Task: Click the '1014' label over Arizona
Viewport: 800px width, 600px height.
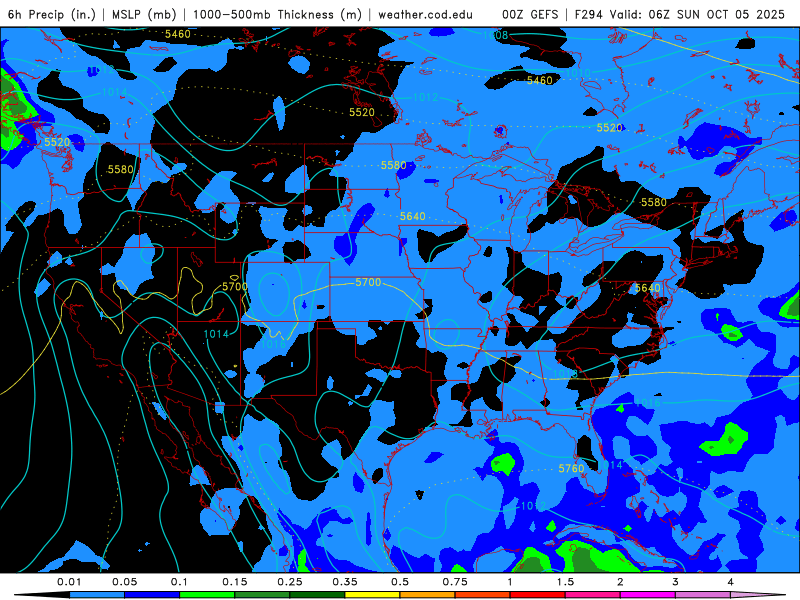Action: click(x=216, y=334)
